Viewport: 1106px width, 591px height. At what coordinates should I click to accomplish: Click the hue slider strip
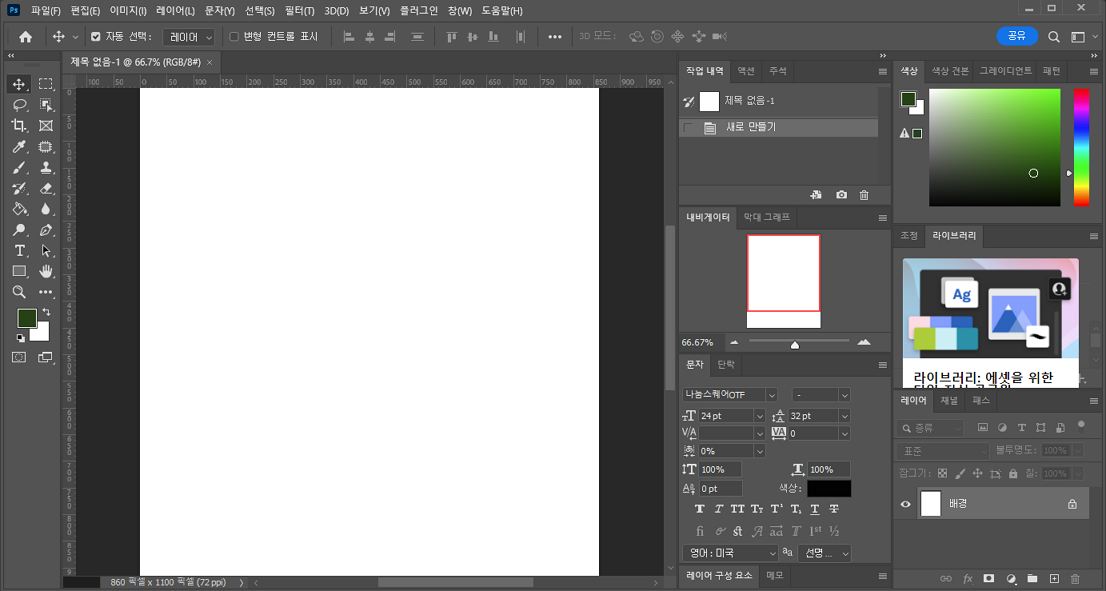[x=1081, y=147]
